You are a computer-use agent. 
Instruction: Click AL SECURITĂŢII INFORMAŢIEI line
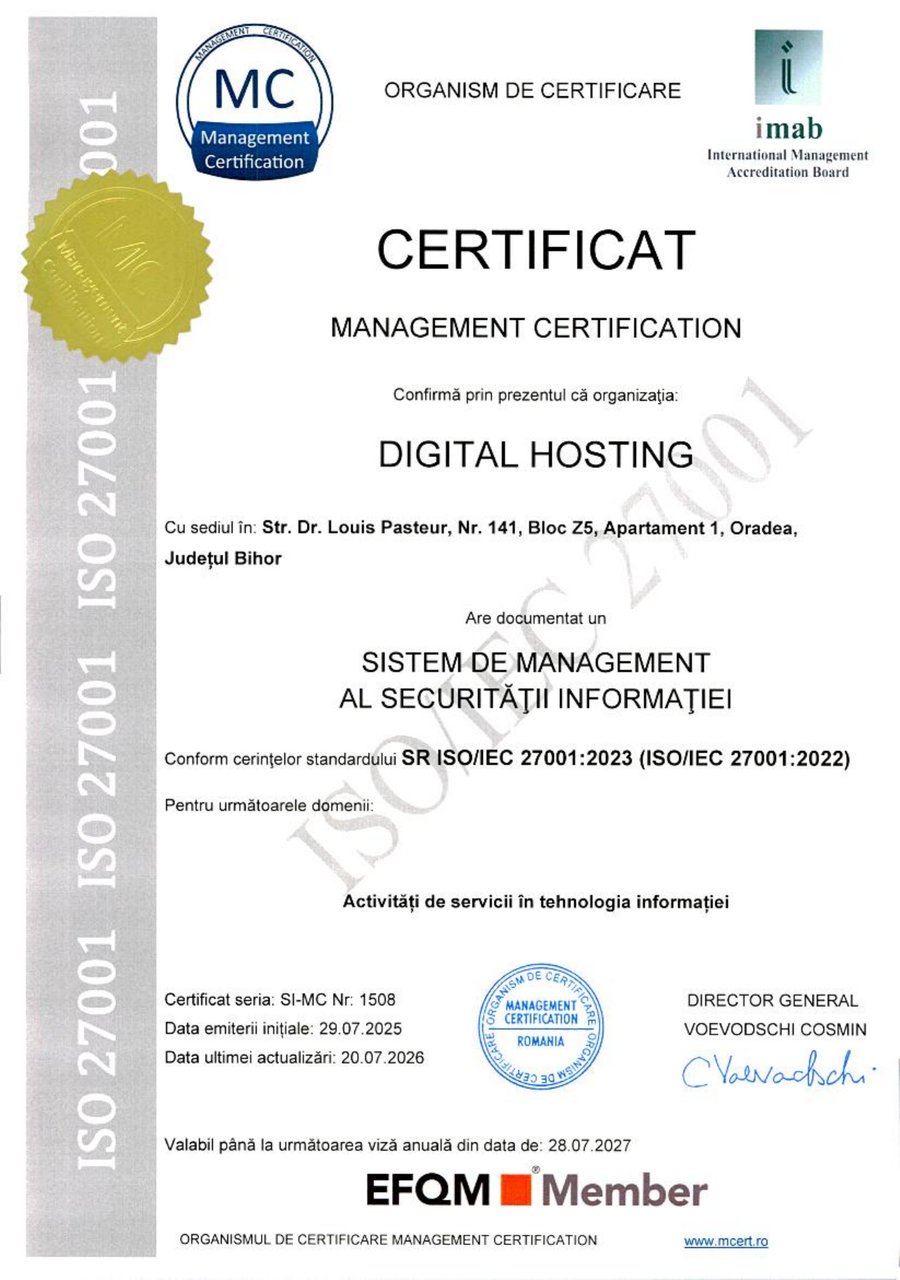pos(536,700)
